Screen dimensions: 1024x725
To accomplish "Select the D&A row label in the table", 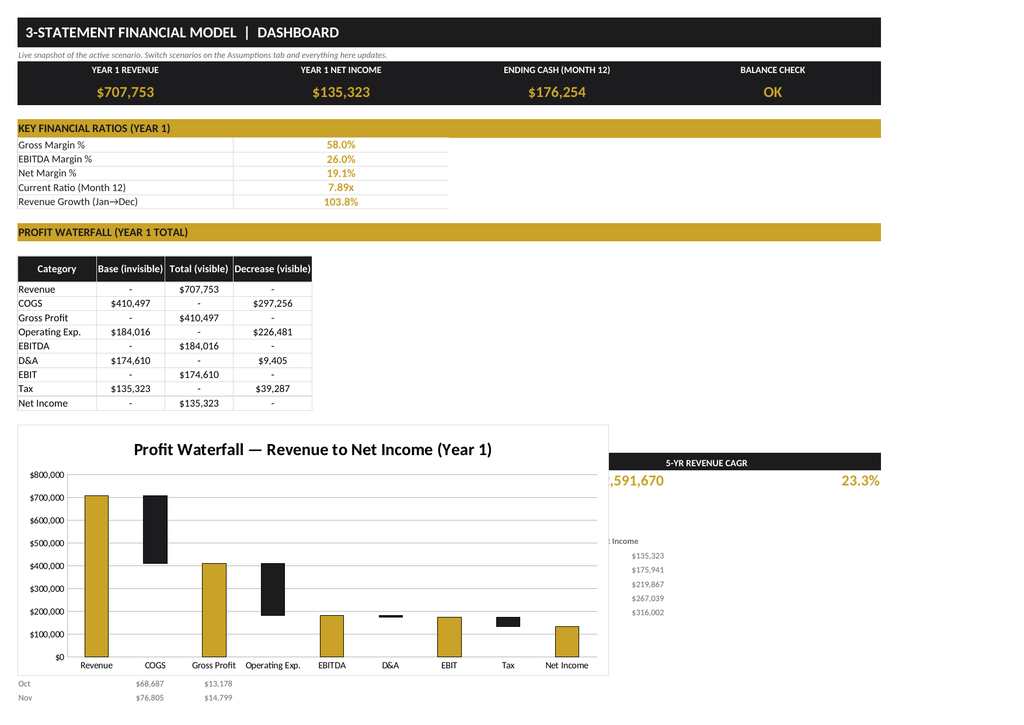I will pos(28,361).
